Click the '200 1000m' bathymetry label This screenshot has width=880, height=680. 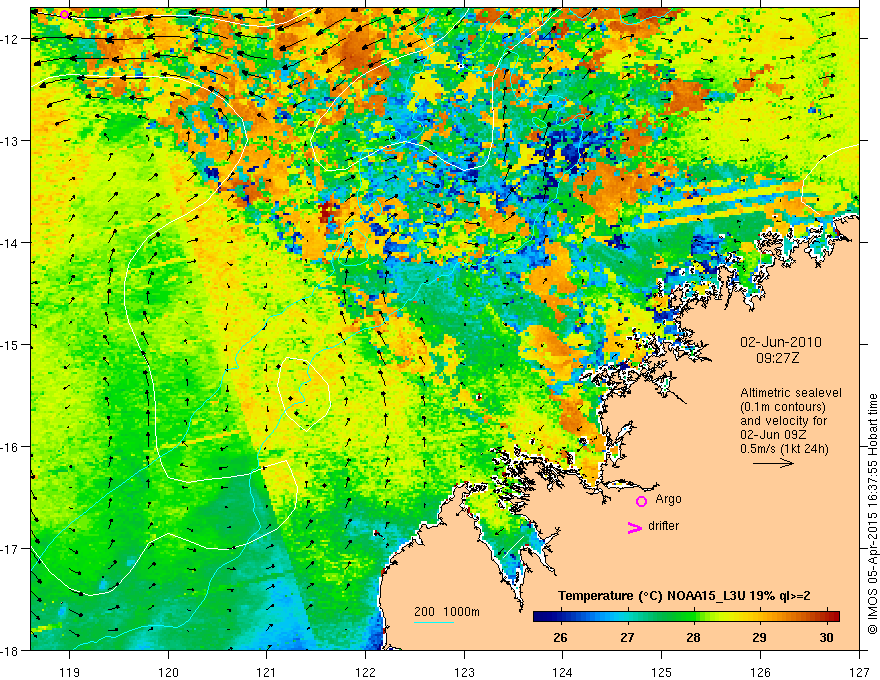pos(447,612)
